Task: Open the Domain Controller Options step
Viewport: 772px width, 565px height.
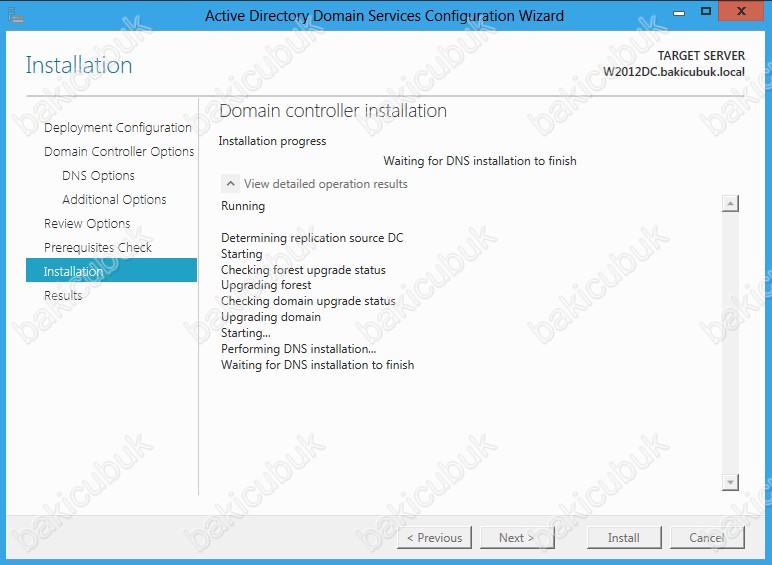Action: (x=119, y=152)
